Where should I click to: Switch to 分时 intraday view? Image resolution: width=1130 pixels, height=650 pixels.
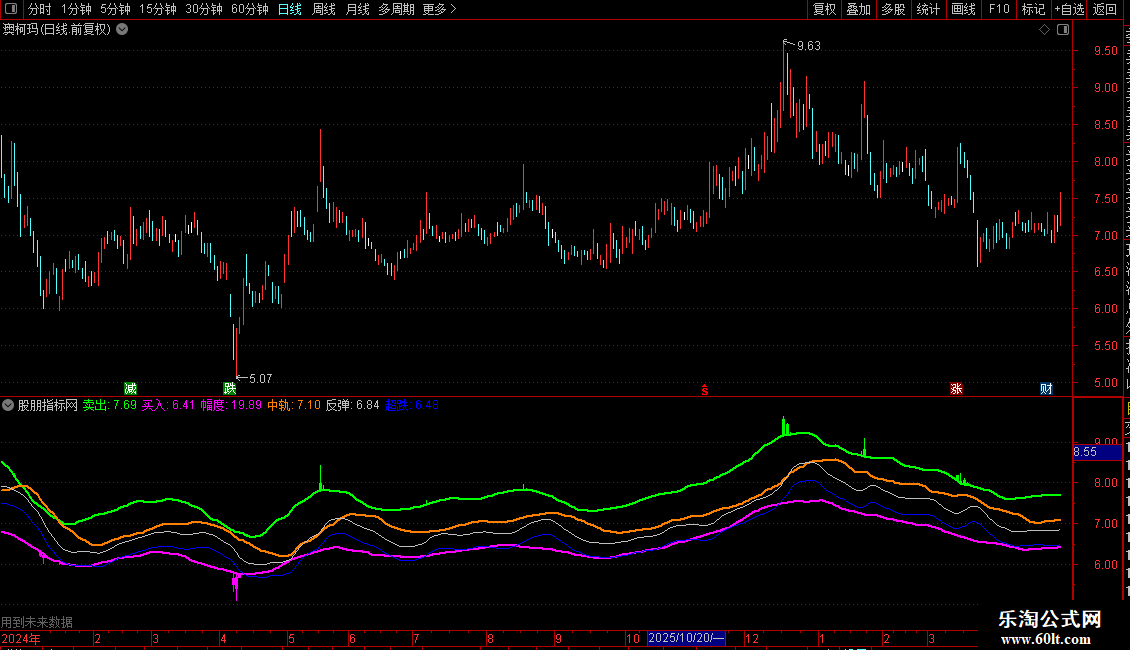[40, 9]
